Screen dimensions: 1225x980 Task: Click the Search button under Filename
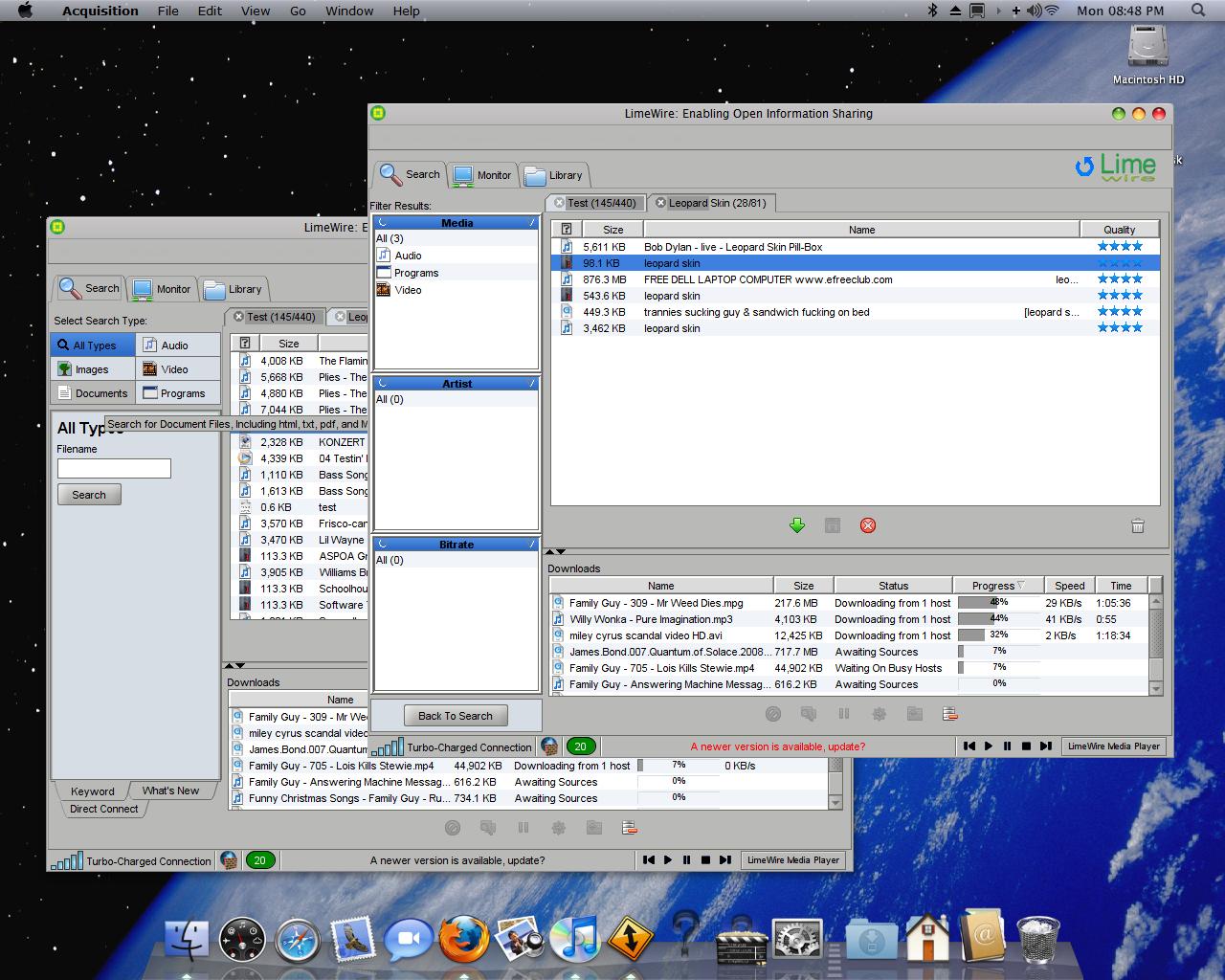pyautogui.click(x=89, y=495)
